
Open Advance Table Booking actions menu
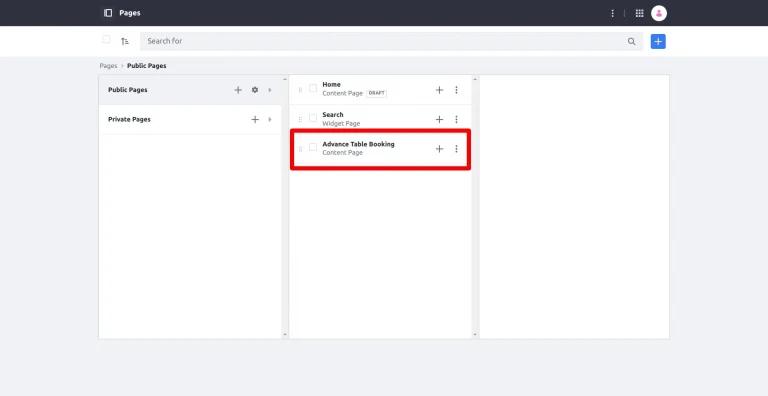tap(456, 149)
